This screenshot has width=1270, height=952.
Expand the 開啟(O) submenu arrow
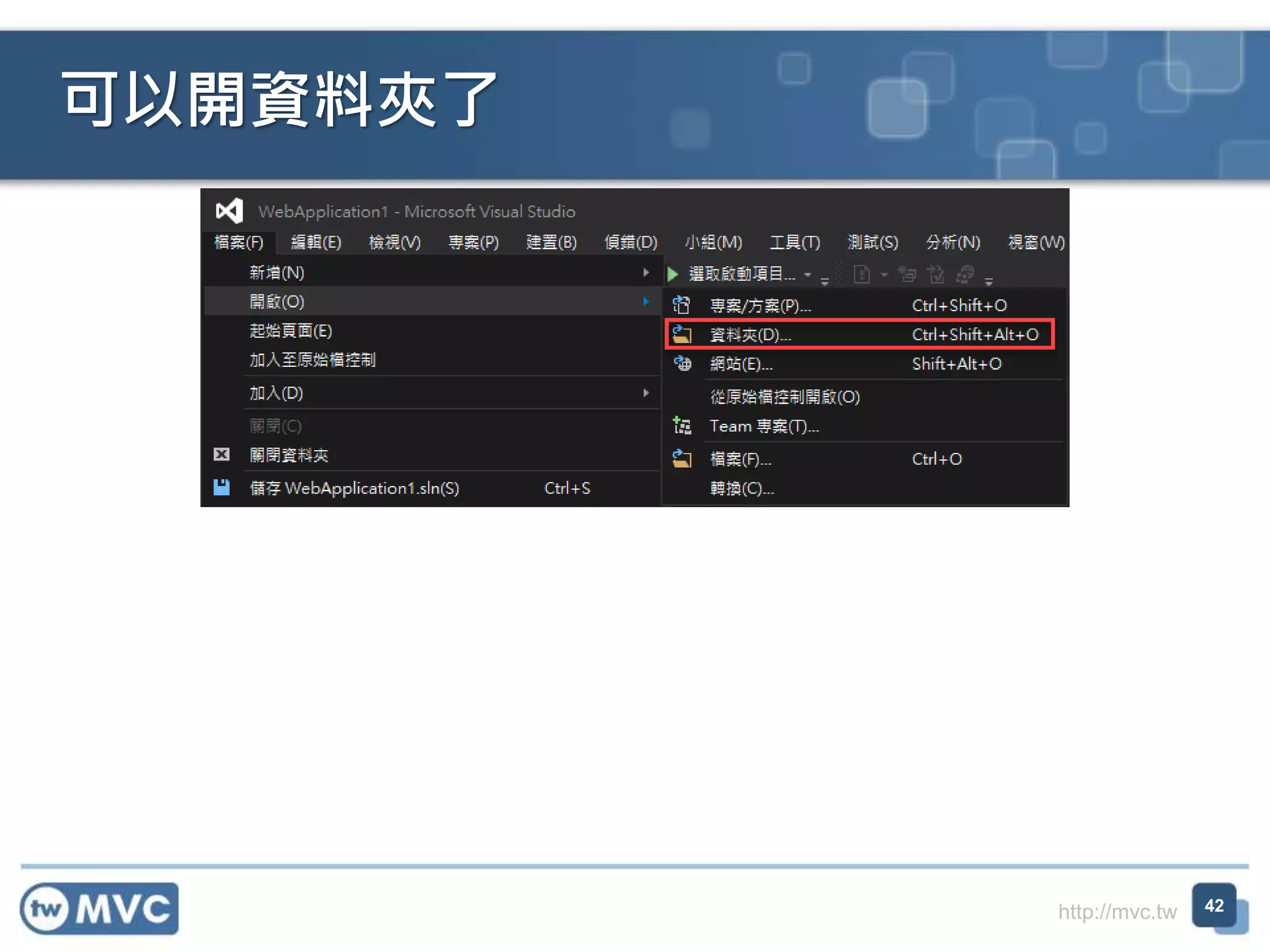click(646, 301)
